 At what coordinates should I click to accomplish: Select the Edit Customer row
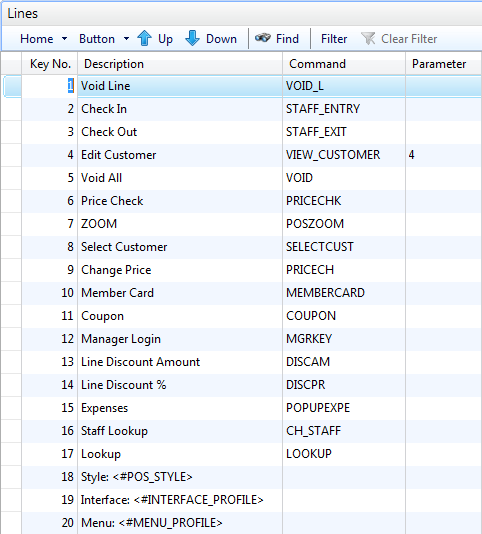pyautogui.click(x=252, y=155)
